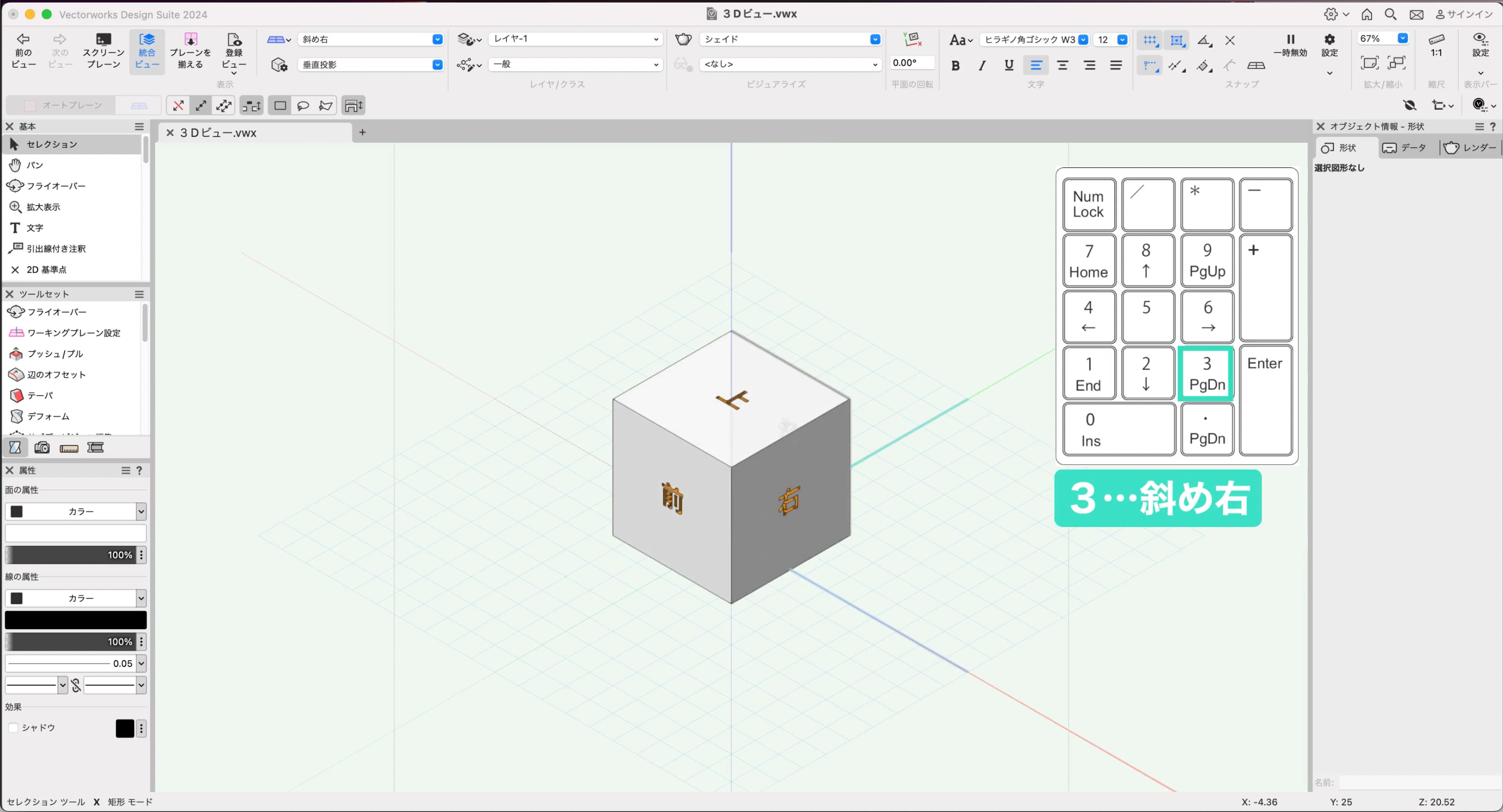
Task: Click the スクリーンプレーン icon
Action: [103, 50]
